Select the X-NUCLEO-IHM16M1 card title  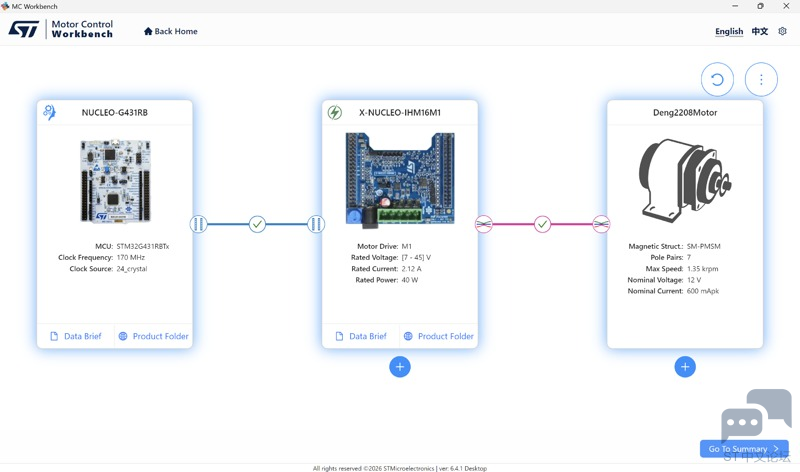(400, 113)
